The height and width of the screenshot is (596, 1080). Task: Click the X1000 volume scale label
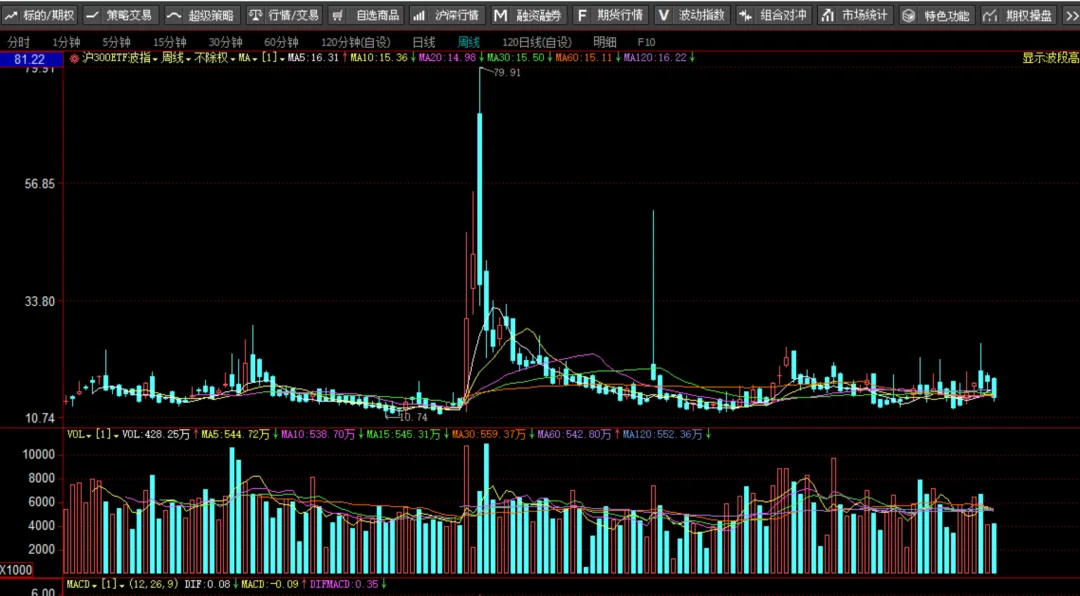tap(16, 570)
